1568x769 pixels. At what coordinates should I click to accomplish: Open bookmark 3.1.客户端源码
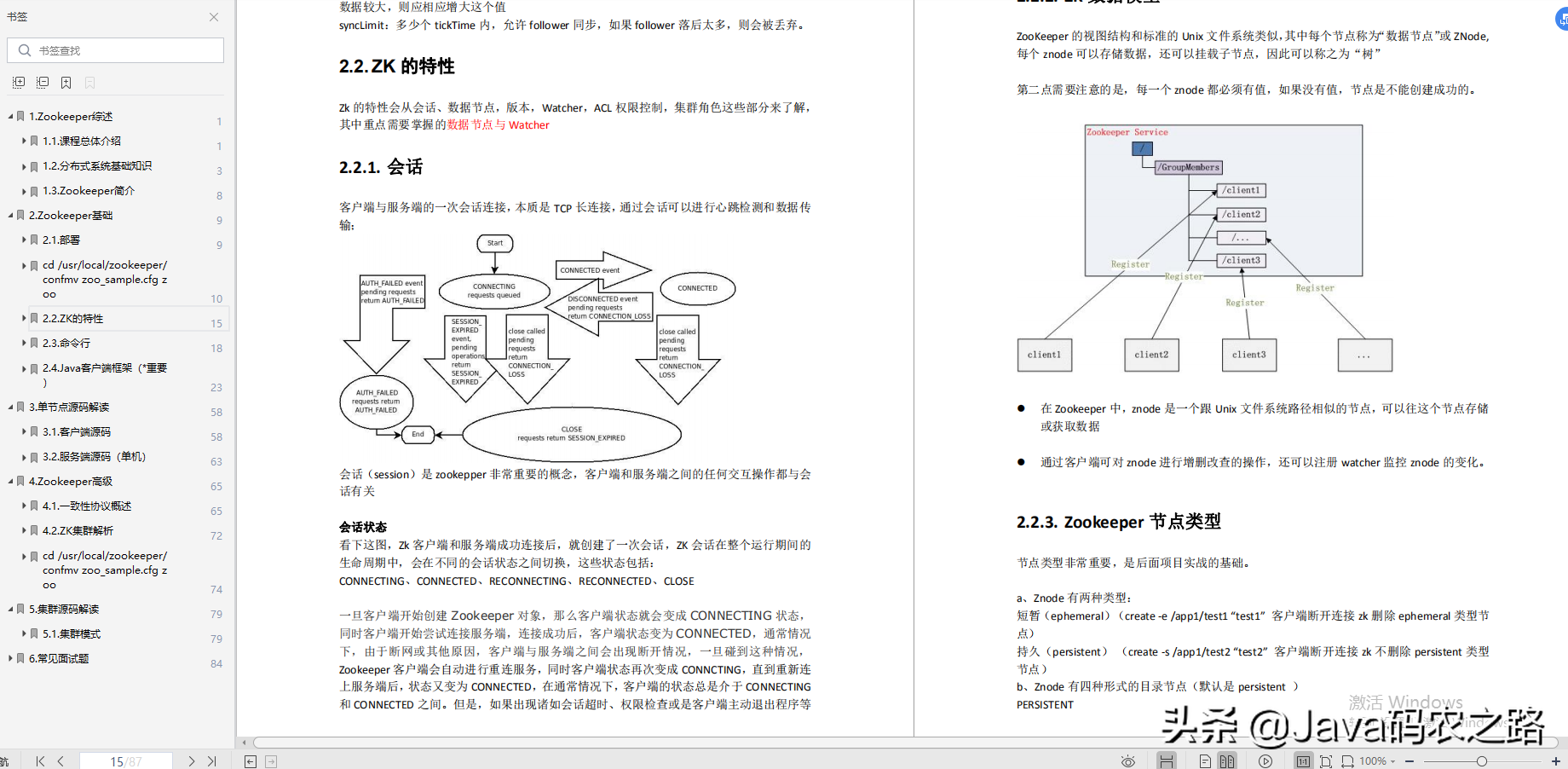[x=77, y=431]
